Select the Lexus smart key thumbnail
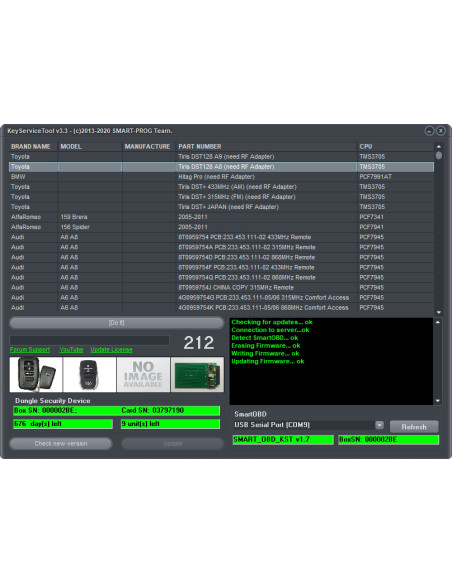This screenshot has width=452, height=584. [36, 375]
